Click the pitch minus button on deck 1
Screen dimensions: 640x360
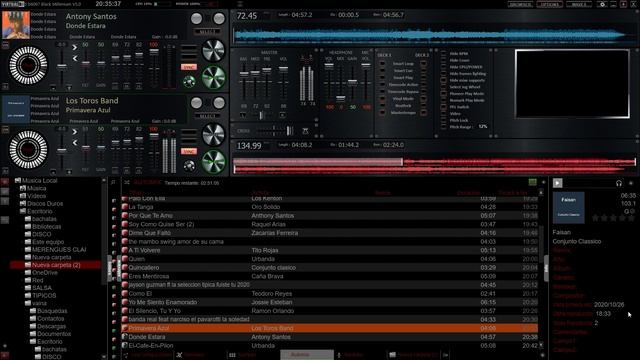point(53,88)
